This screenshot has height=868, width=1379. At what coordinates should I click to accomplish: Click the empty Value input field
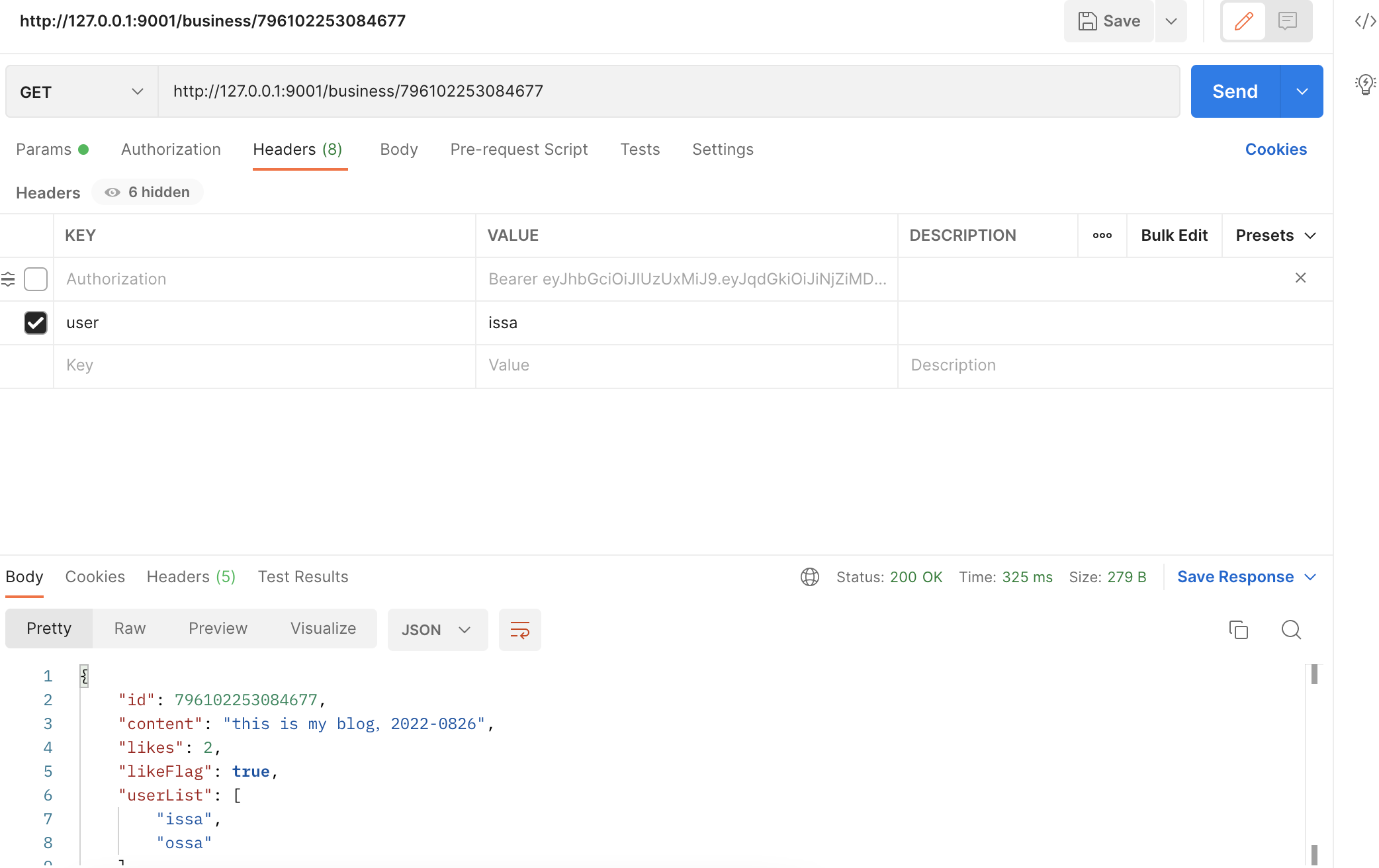[687, 365]
